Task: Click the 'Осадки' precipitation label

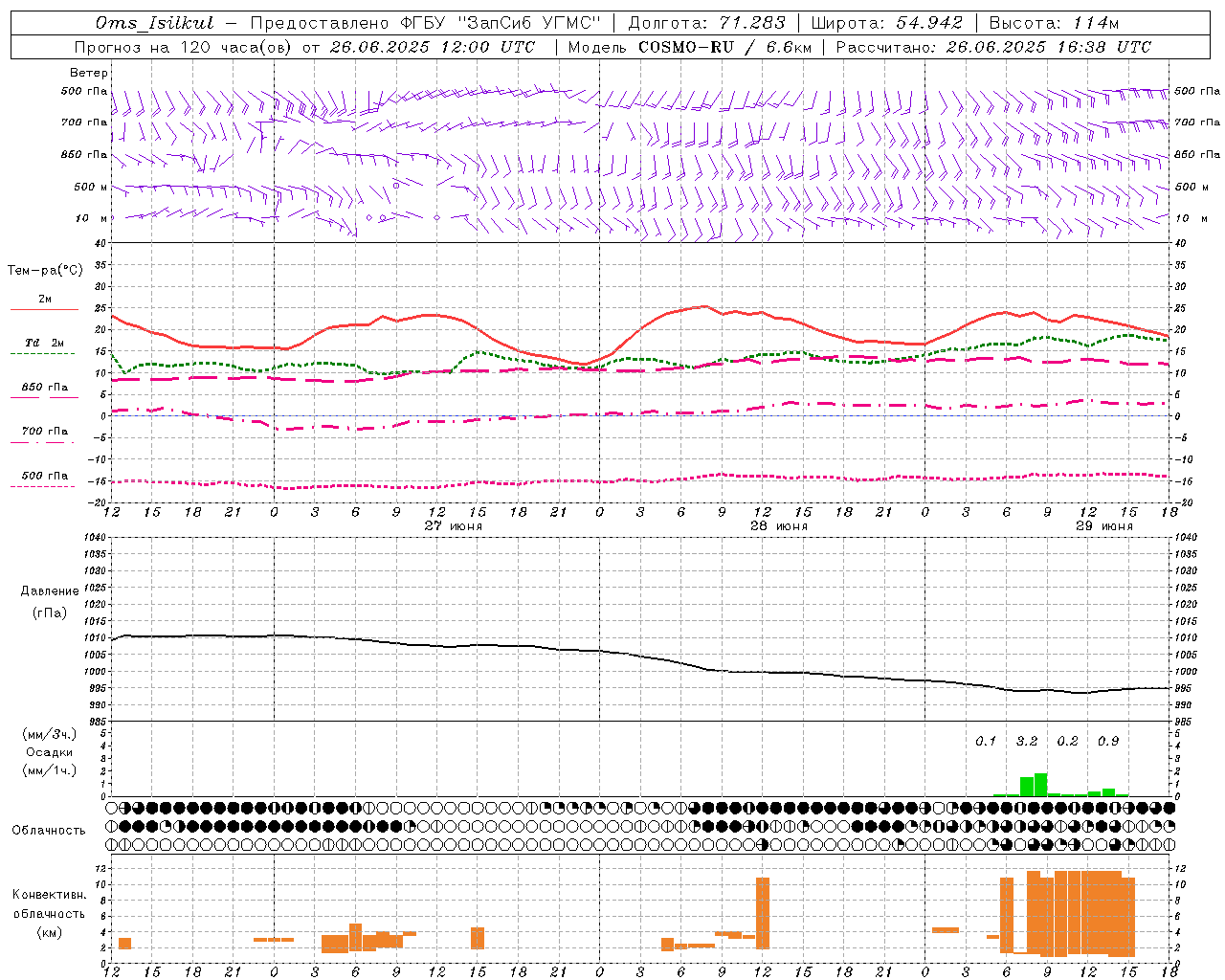Action: coord(50,752)
